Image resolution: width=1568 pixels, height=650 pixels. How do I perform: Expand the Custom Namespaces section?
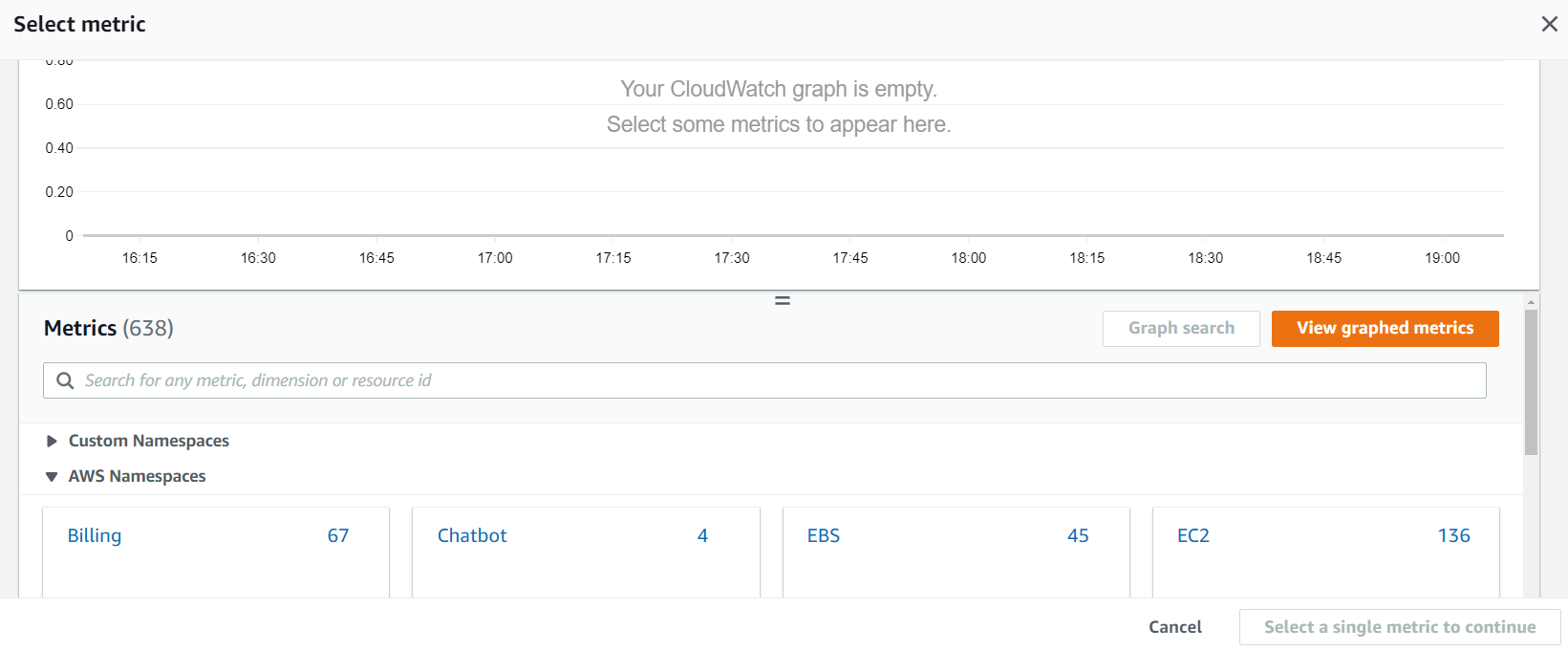148,441
